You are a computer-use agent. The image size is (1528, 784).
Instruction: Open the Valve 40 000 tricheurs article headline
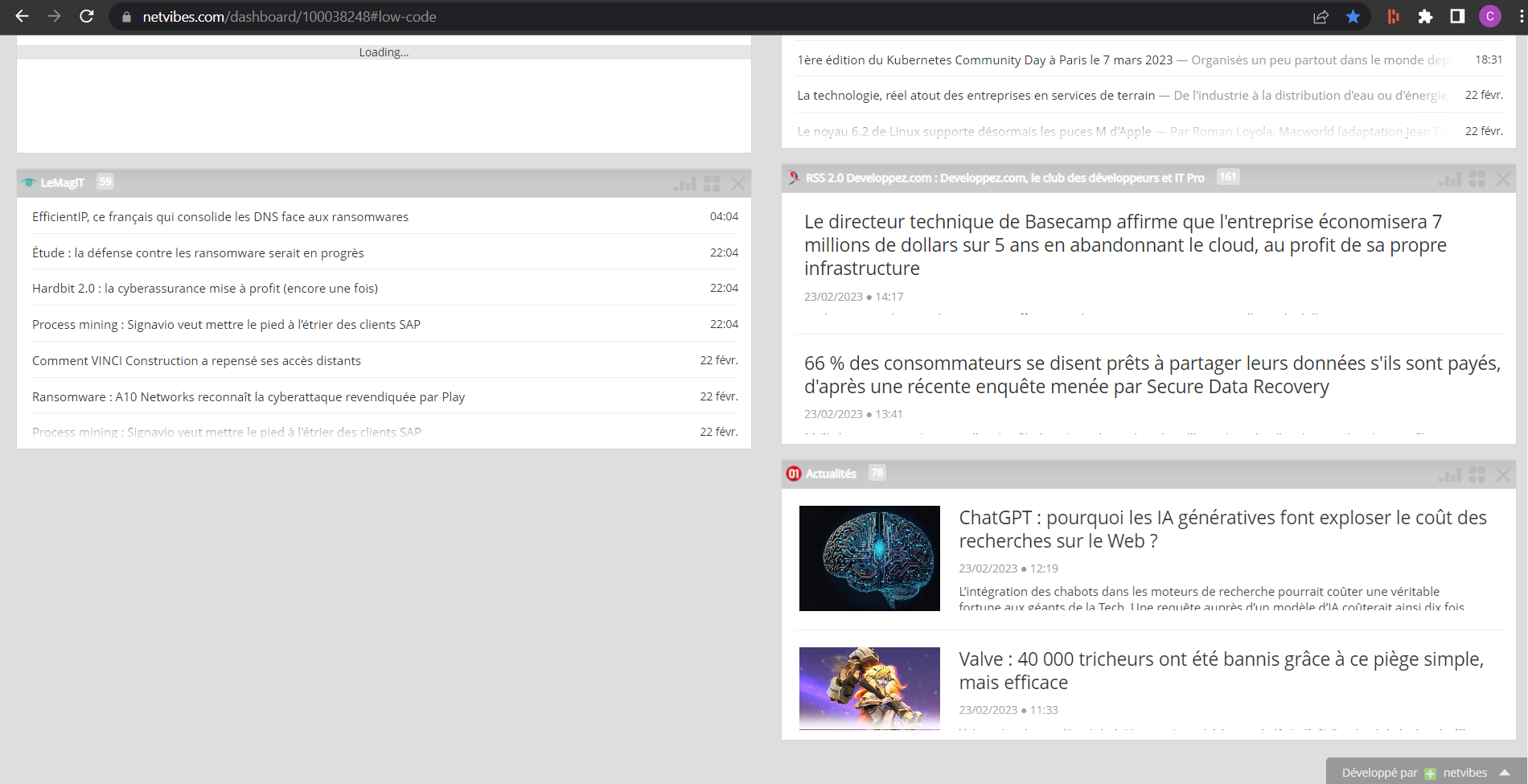pos(1221,671)
